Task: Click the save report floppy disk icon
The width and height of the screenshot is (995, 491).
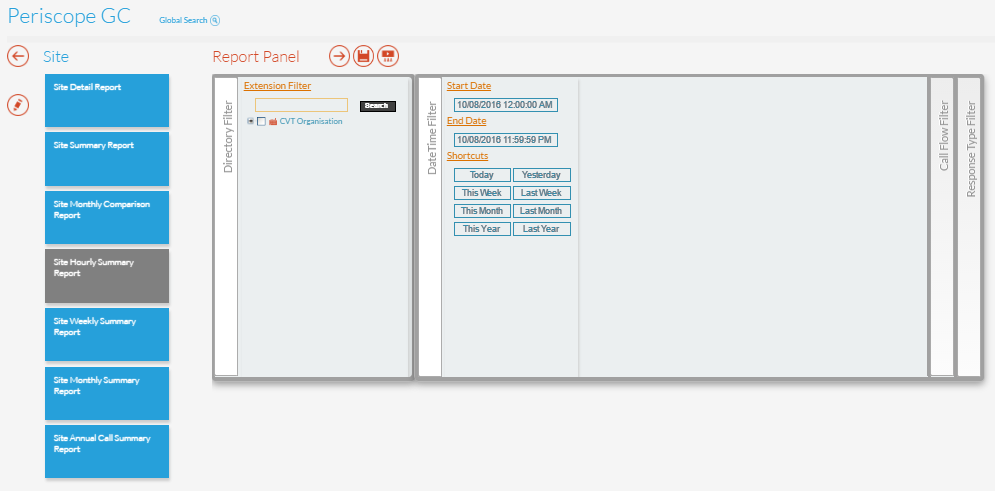Action: (364, 56)
